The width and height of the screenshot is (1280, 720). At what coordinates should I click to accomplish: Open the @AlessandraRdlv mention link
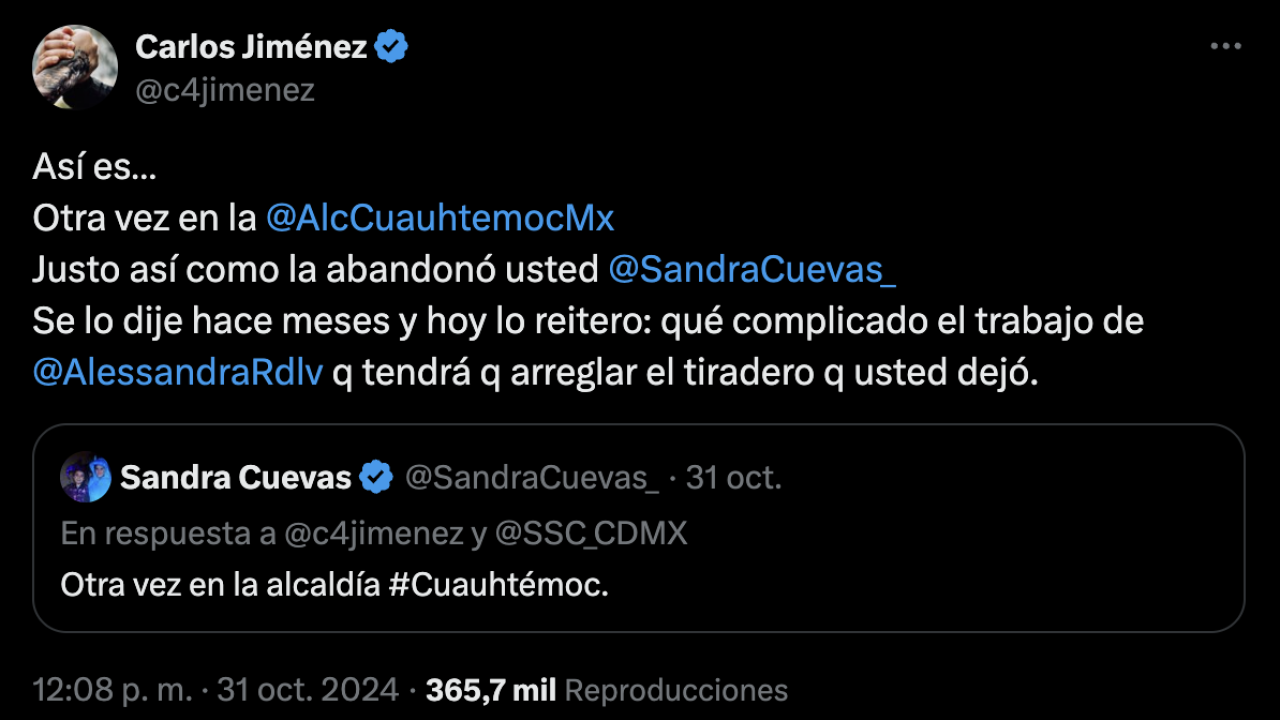178,373
